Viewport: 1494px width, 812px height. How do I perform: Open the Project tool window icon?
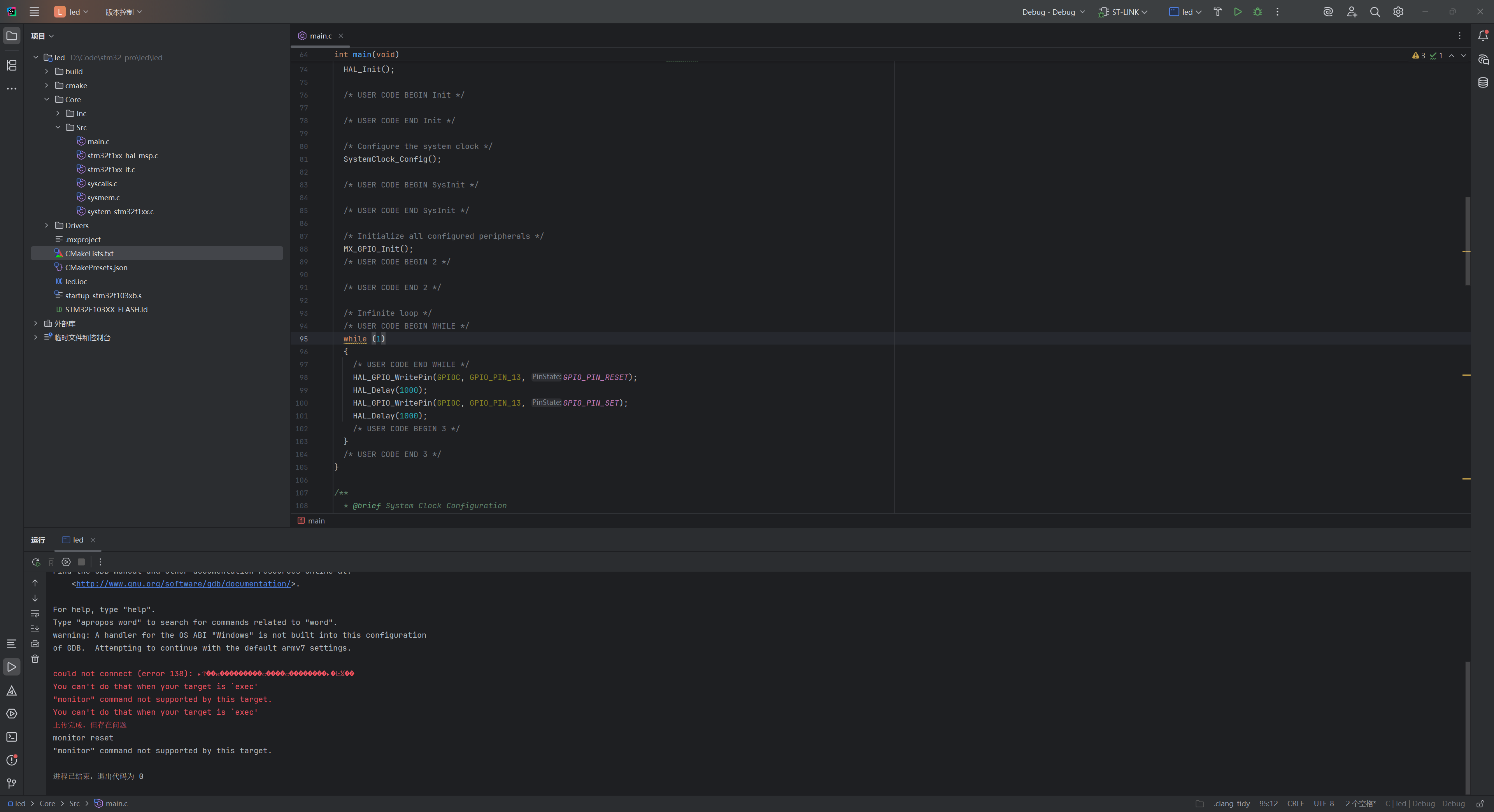pos(12,36)
